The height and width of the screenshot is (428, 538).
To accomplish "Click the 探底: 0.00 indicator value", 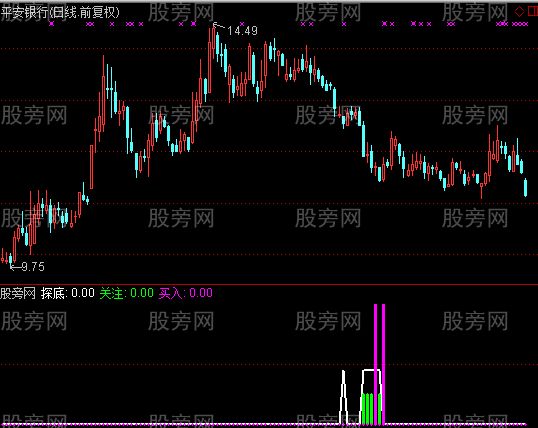I will 68,293.
